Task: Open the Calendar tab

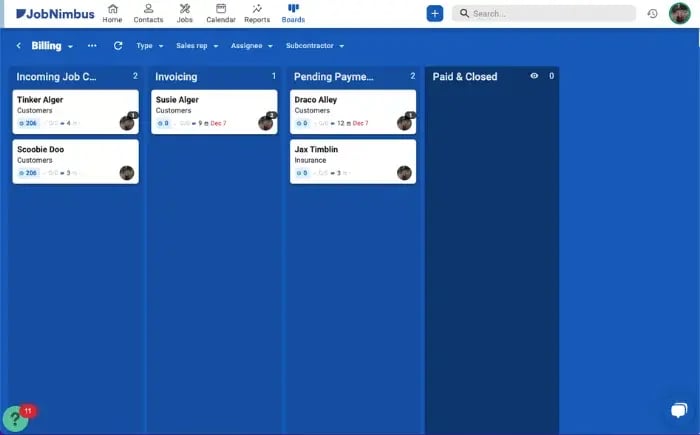Action: click(x=221, y=14)
